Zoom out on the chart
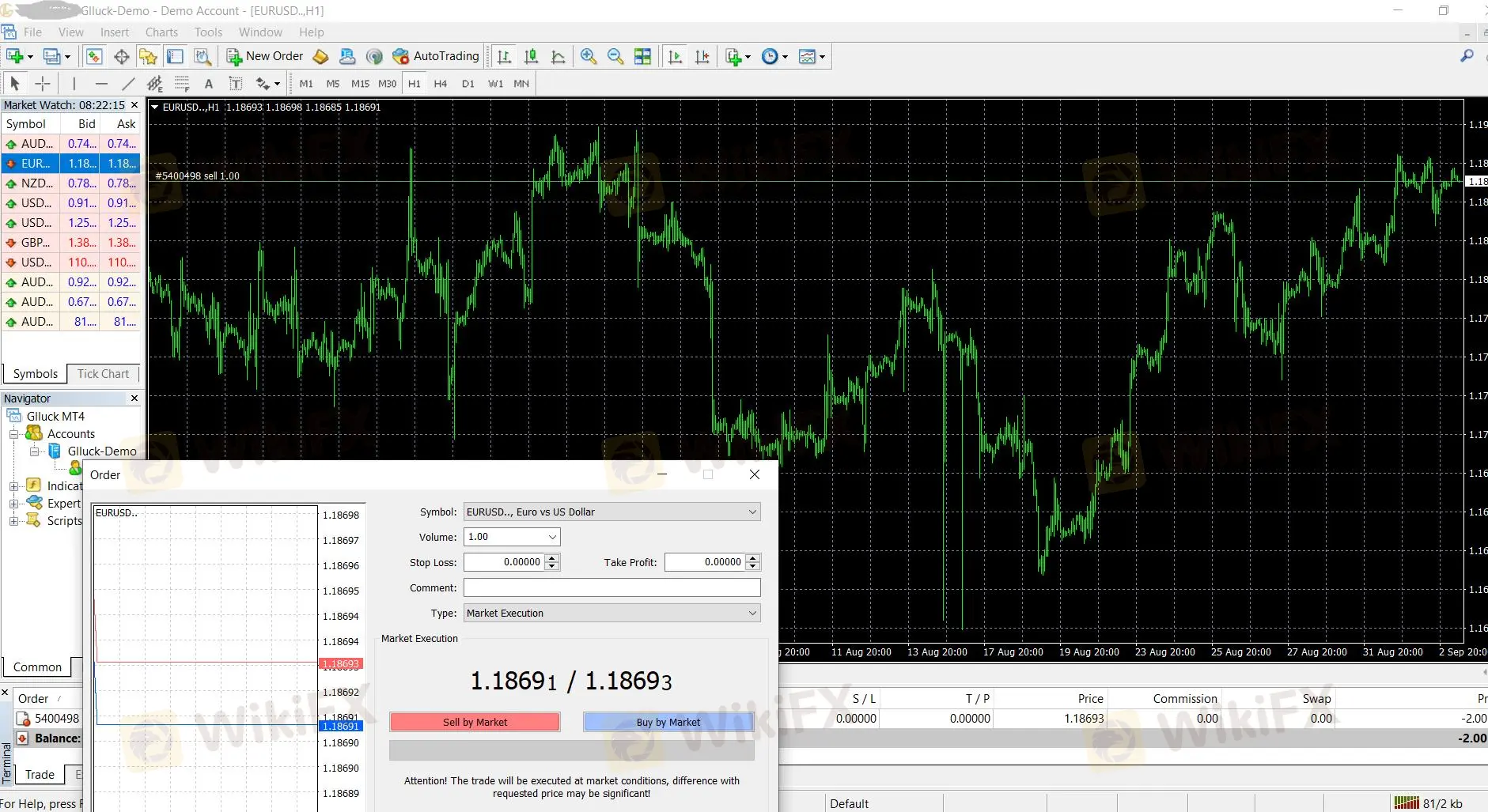1488x812 pixels. [615, 56]
